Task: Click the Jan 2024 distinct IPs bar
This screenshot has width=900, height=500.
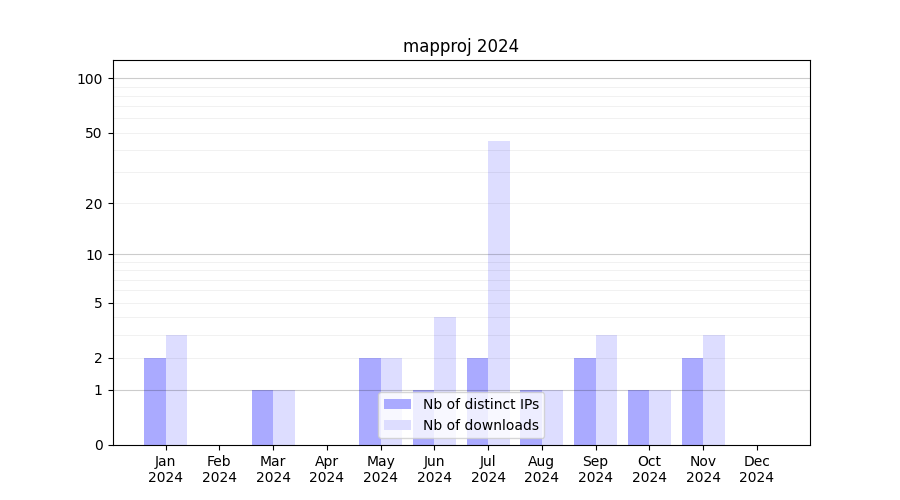Action: point(155,401)
